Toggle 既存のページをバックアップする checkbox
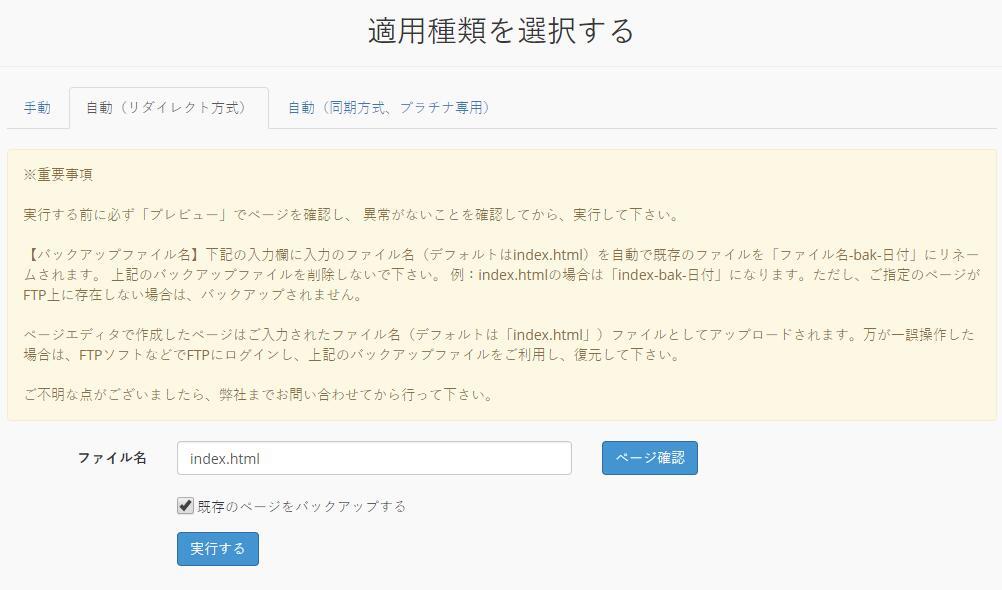1002x590 pixels. (x=185, y=506)
